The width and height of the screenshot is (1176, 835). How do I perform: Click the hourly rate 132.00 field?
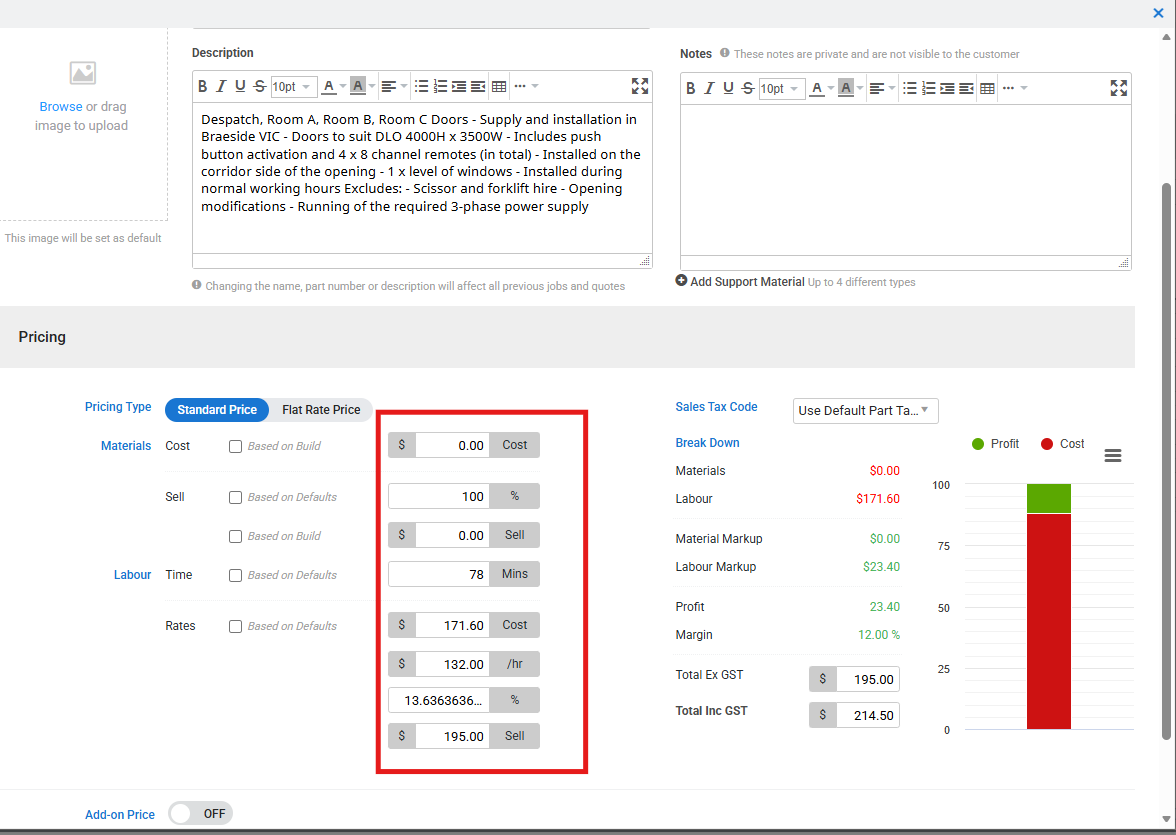[x=452, y=664]
